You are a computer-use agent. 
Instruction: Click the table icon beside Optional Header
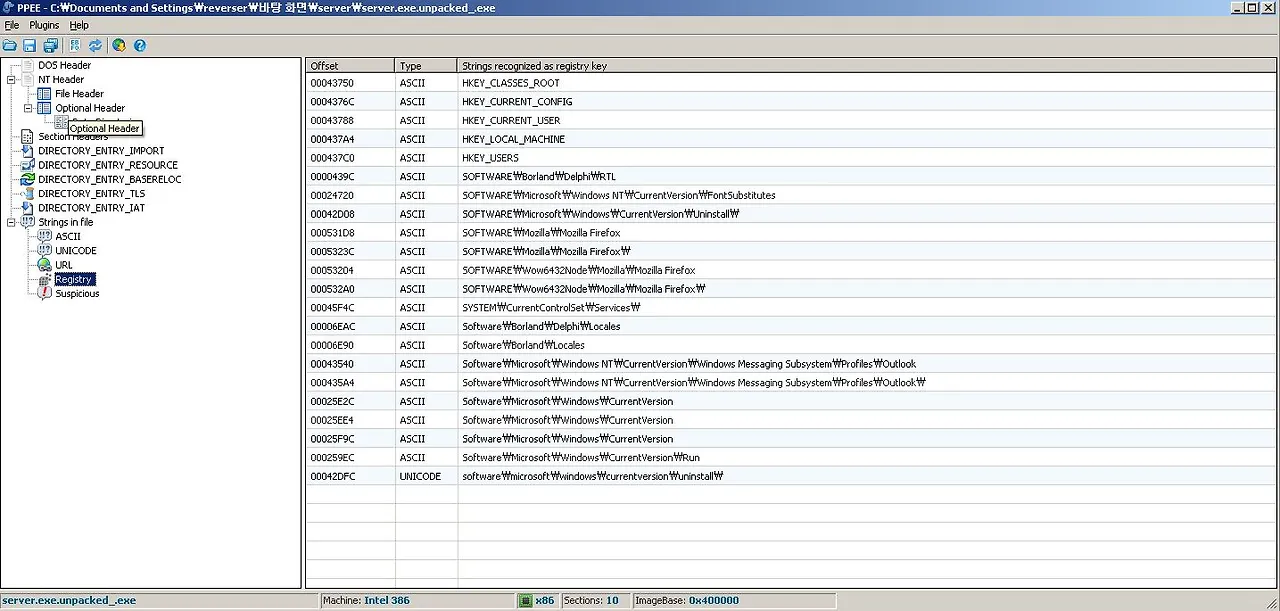click(44, 108)
